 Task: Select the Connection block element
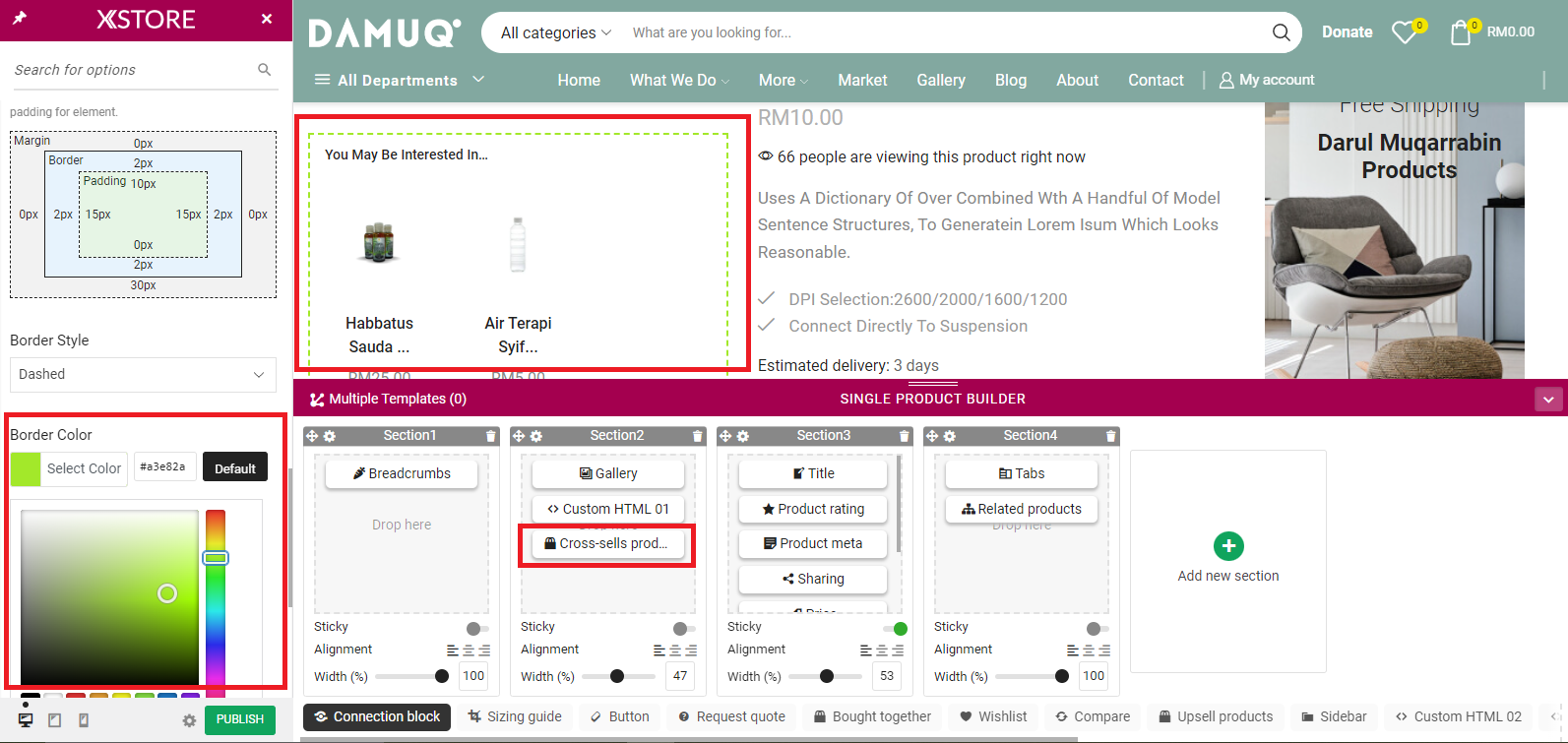(x=377, y=716)
